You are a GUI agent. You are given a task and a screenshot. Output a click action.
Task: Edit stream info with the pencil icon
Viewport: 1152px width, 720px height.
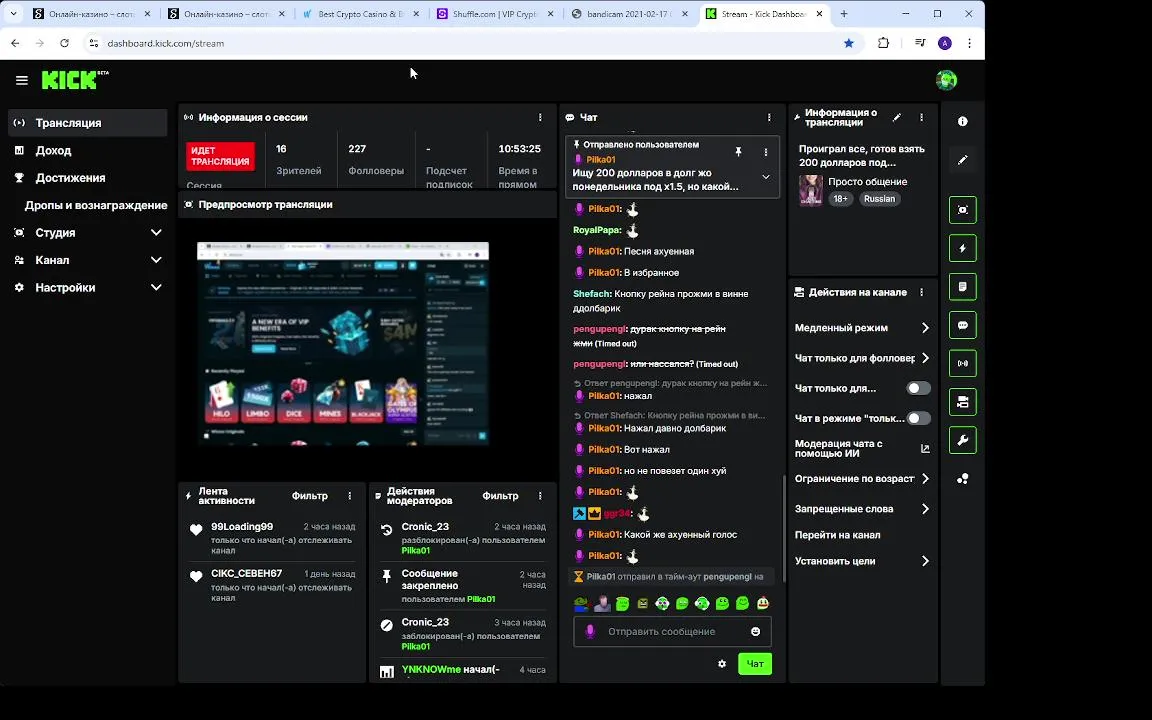(896, 118)
